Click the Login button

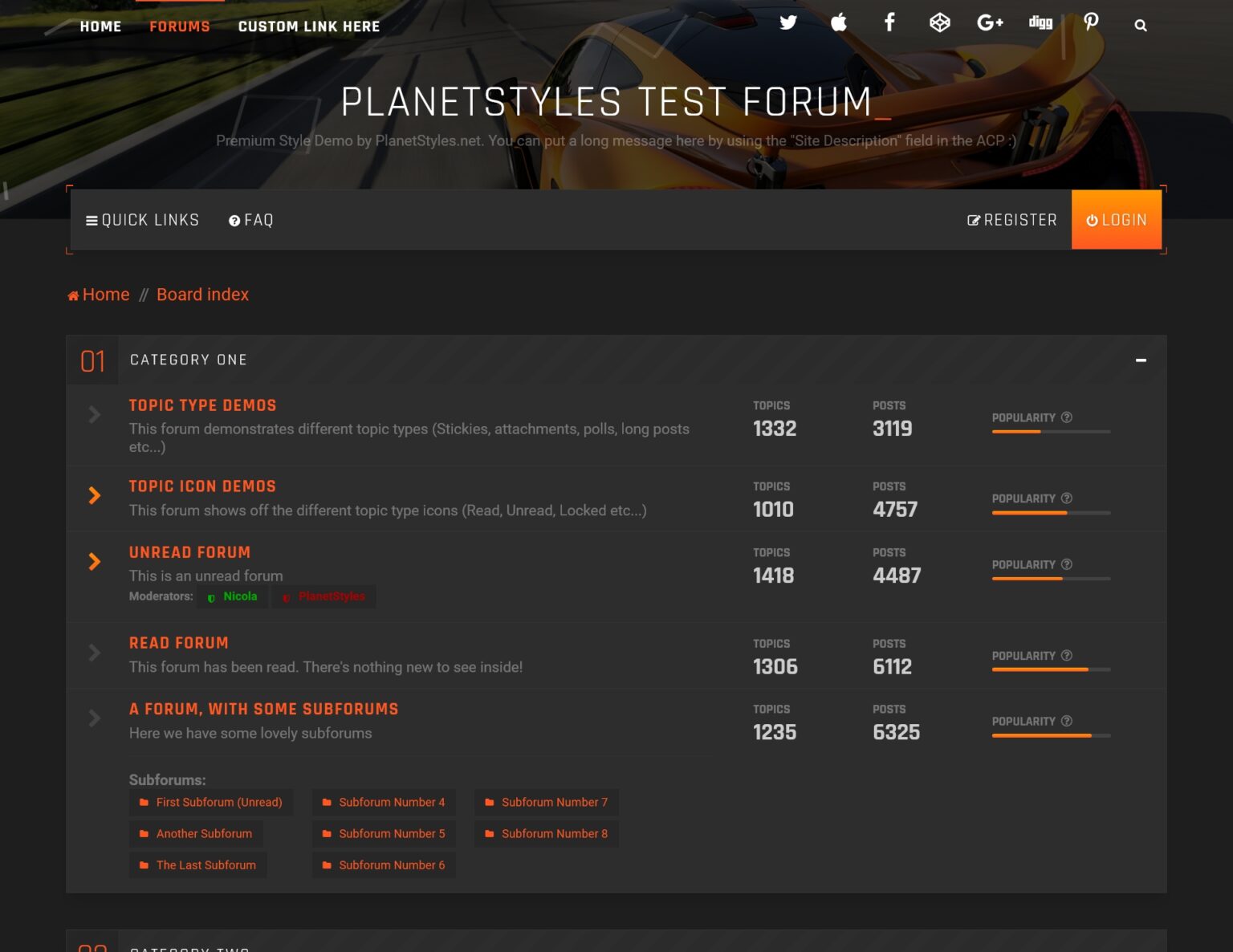(1116, 219)
